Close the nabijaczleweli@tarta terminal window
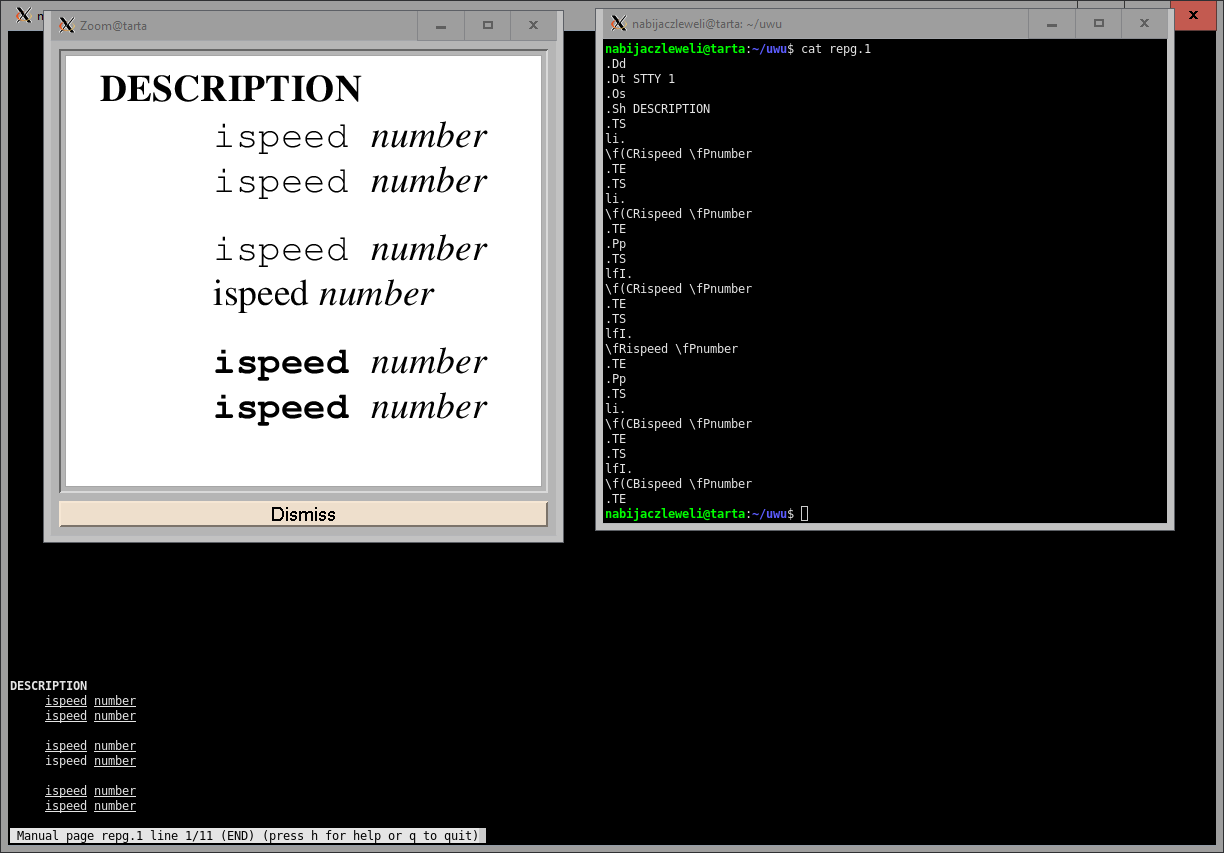Image resolution: width=1224 pixels, height=853 pixels. [x=1145, y=23]
